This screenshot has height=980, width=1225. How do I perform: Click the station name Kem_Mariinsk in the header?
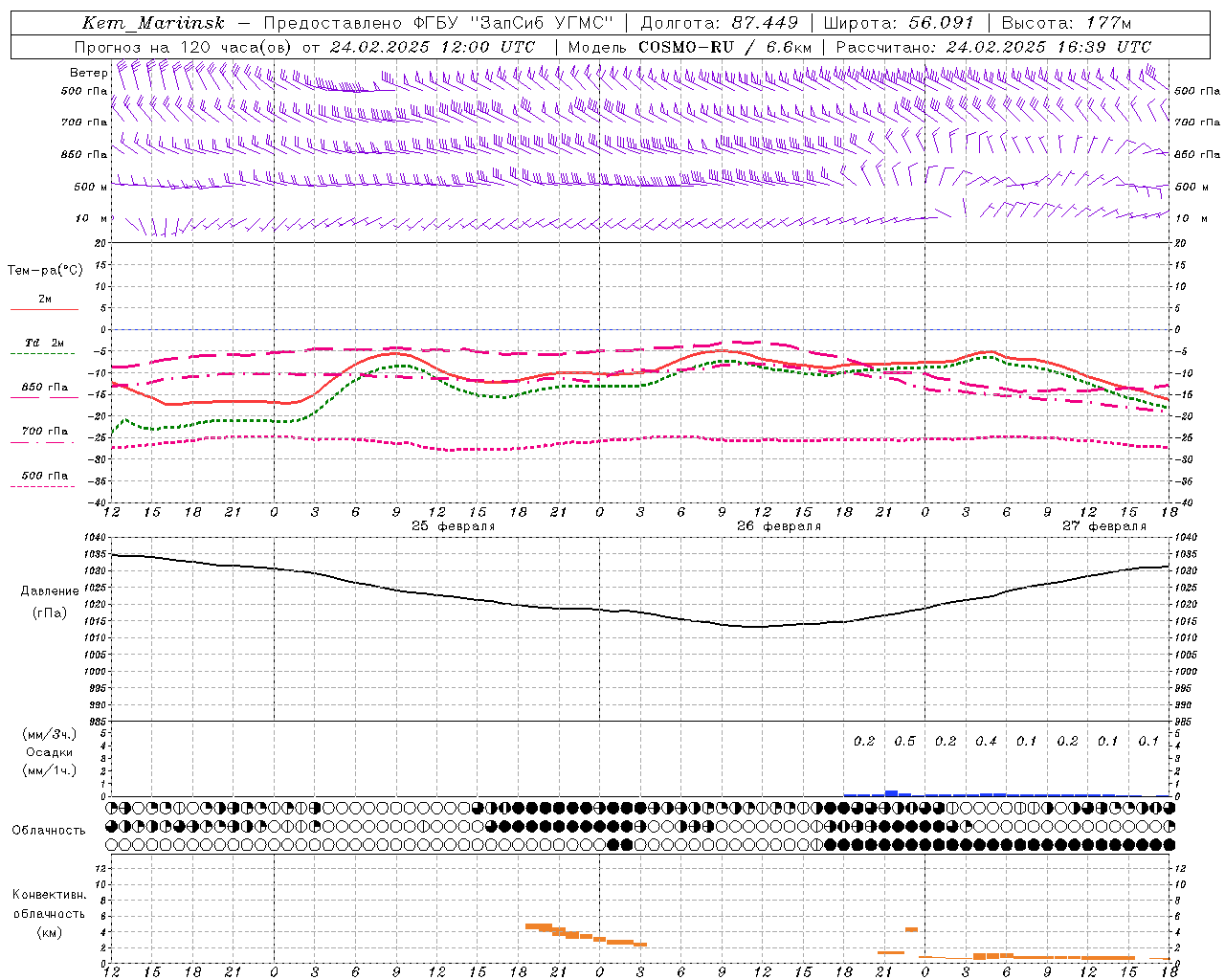pos(153,23)
